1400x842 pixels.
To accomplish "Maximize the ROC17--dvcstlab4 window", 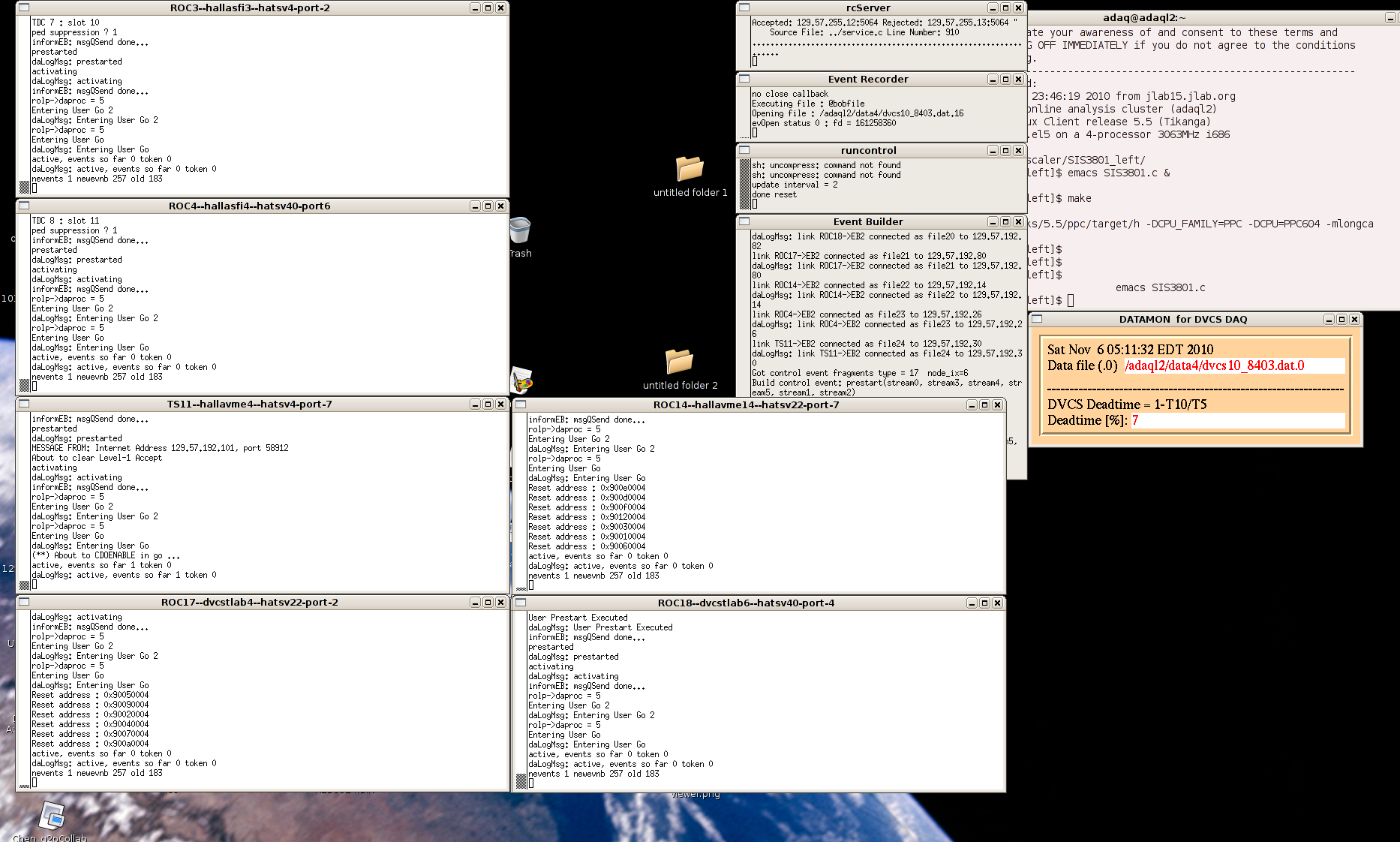I will [488, 602].
